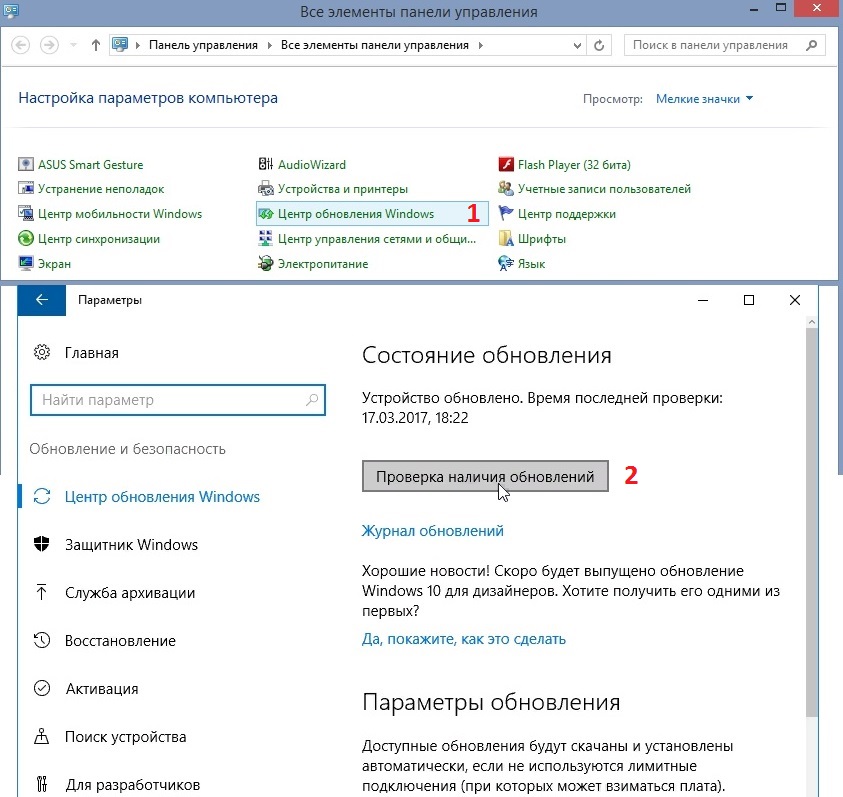Click Да, покажите, как это сделать link
The image size is (843, 797).
tap(463, 639)
